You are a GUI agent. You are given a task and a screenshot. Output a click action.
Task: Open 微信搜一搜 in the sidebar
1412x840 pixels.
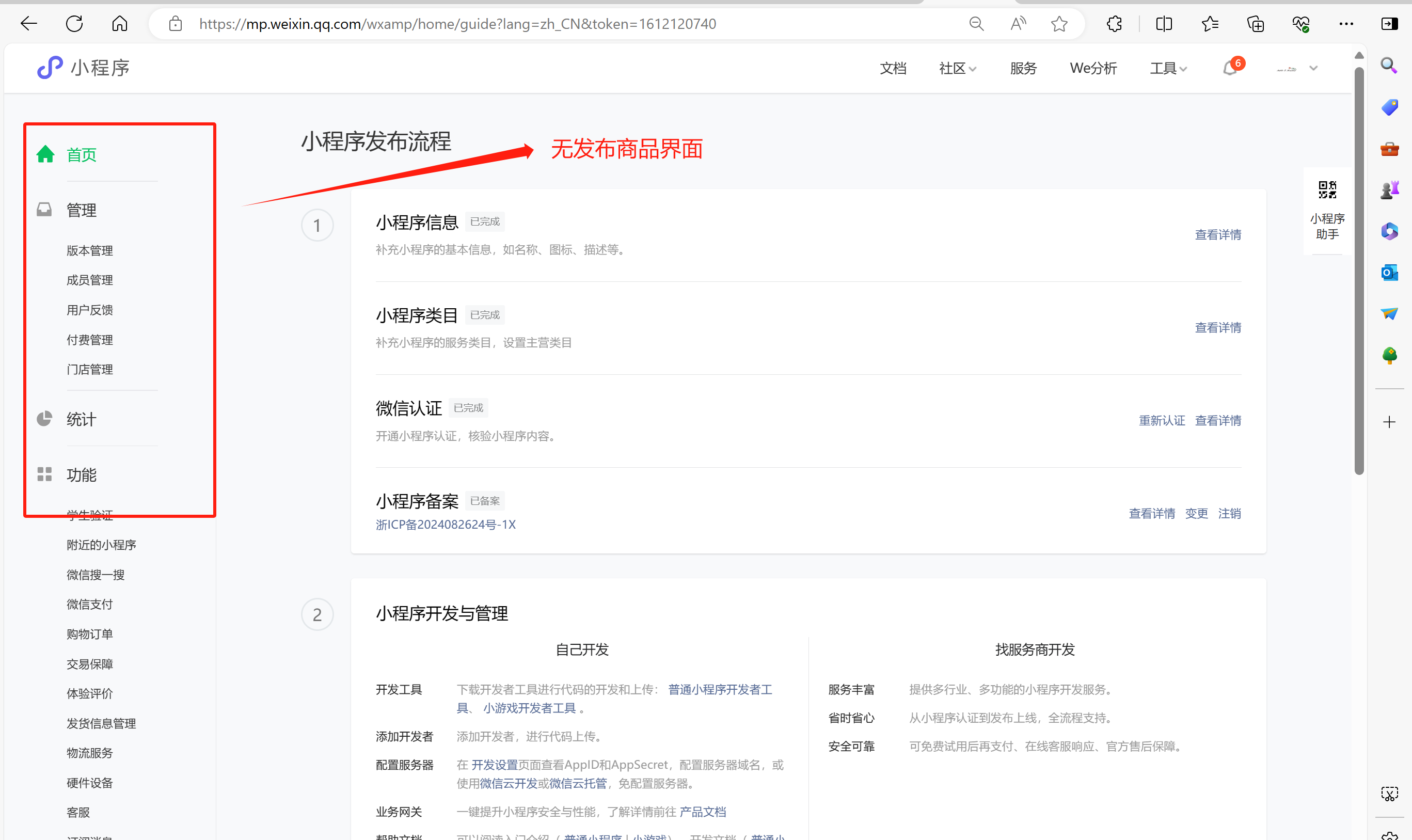pyautogui.click(x=95, y=575)
